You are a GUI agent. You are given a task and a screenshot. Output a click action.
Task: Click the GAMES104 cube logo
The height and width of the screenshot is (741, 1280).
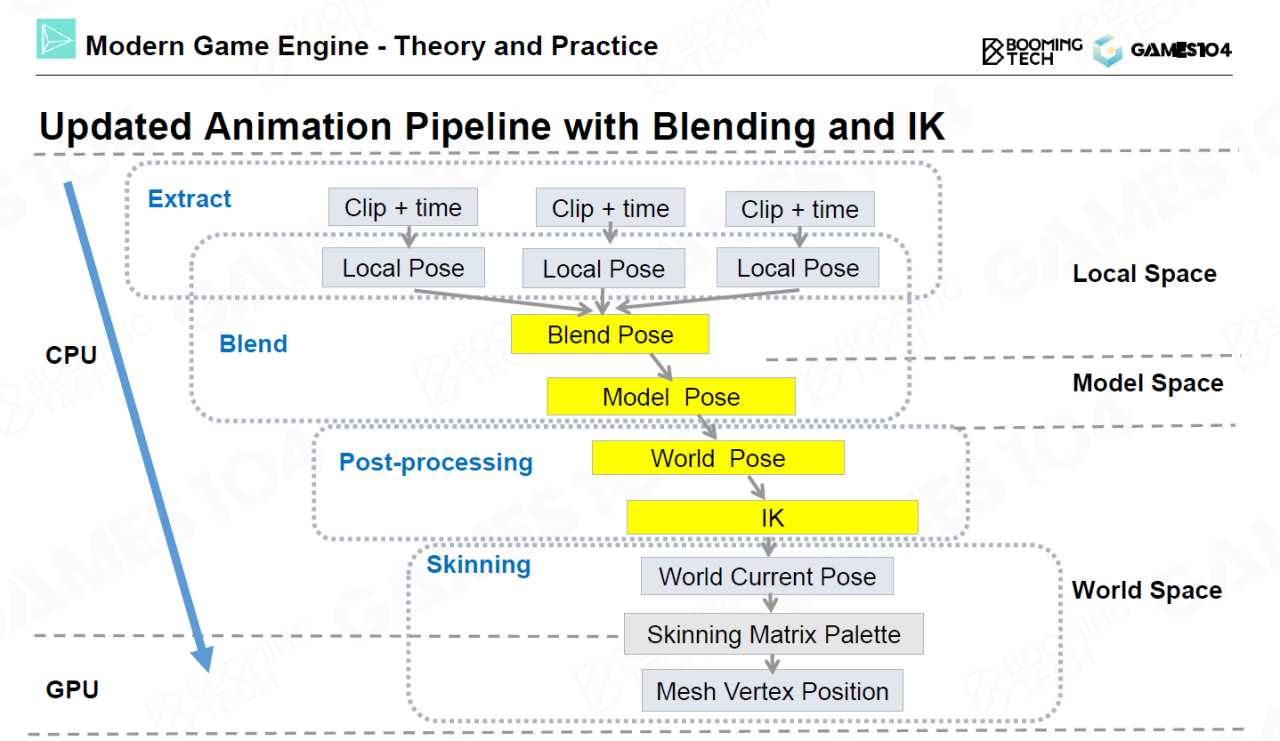1107,51
